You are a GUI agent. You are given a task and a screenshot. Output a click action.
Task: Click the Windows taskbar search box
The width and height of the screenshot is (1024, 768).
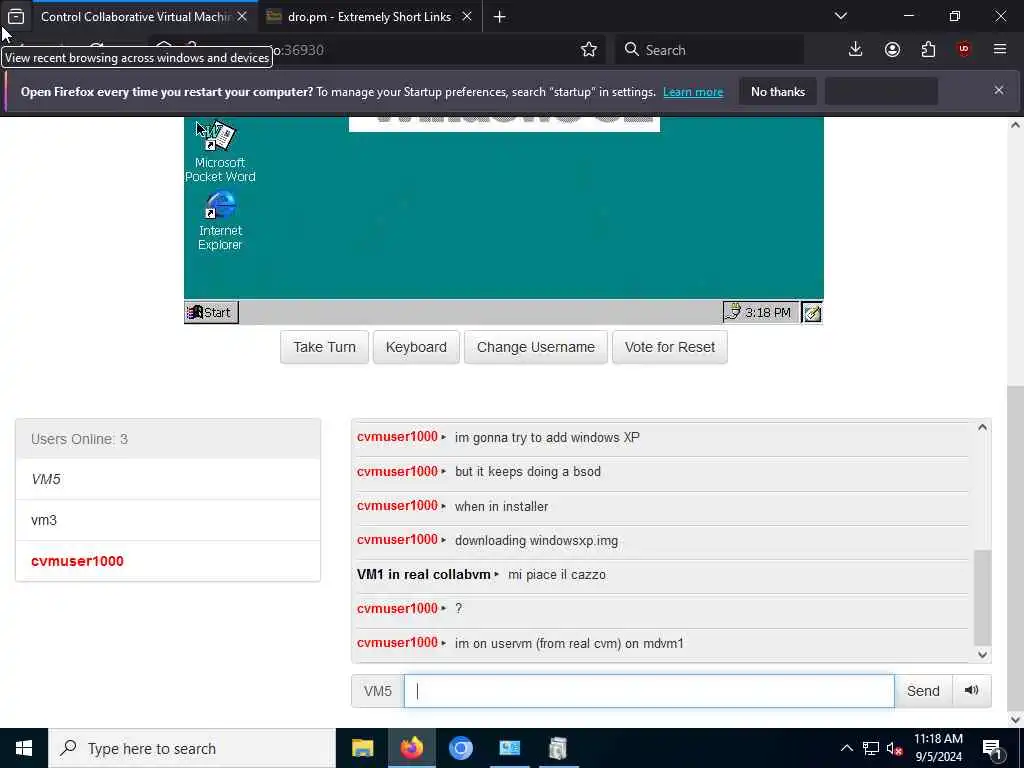(191, 748)
